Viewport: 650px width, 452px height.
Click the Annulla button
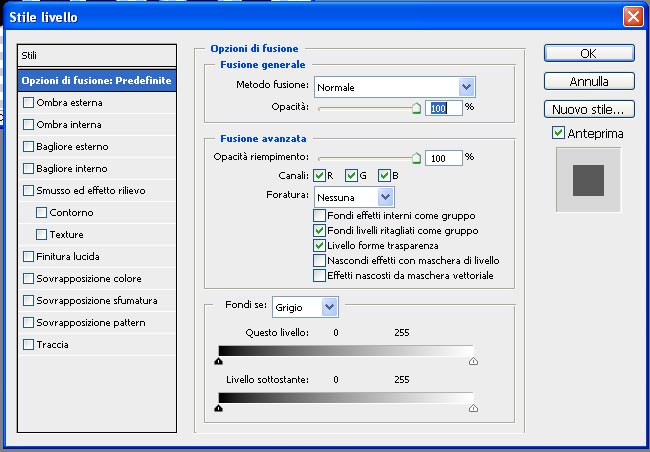pyautogui.click(x=589, y=81)
